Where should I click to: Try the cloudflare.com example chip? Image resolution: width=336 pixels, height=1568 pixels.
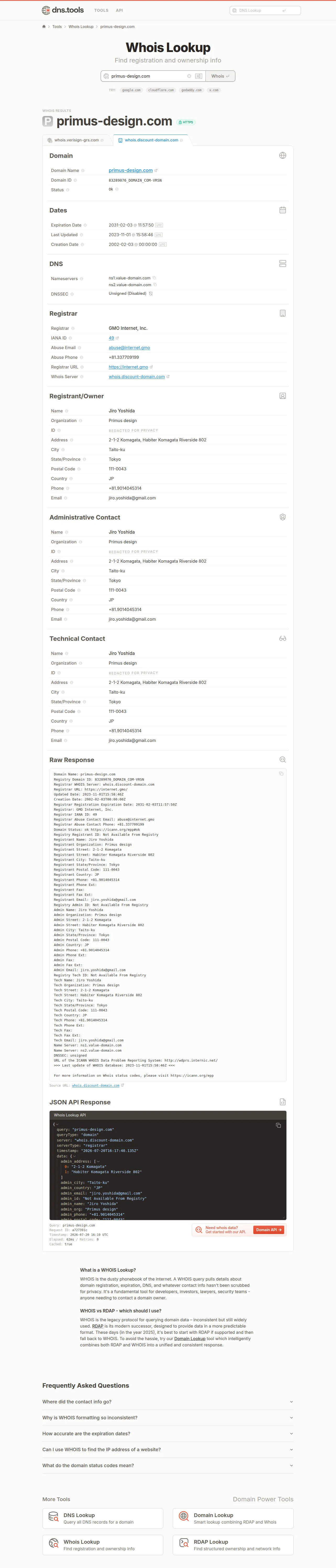click(161, 90)
